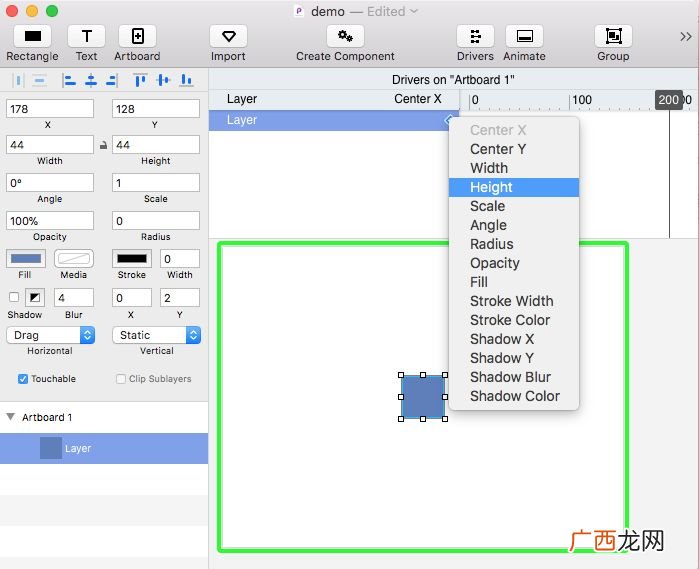Show more toolbar items with the chevrons

pos(685,37)
